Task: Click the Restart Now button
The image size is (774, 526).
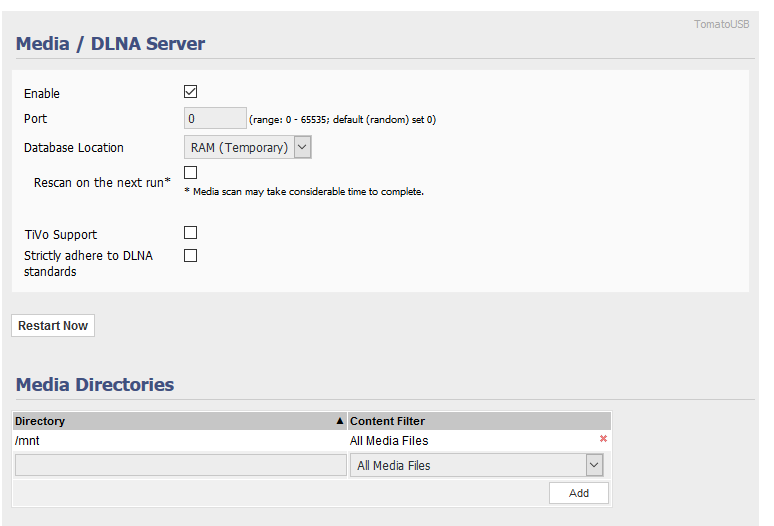Action: (x=53, y=326)
